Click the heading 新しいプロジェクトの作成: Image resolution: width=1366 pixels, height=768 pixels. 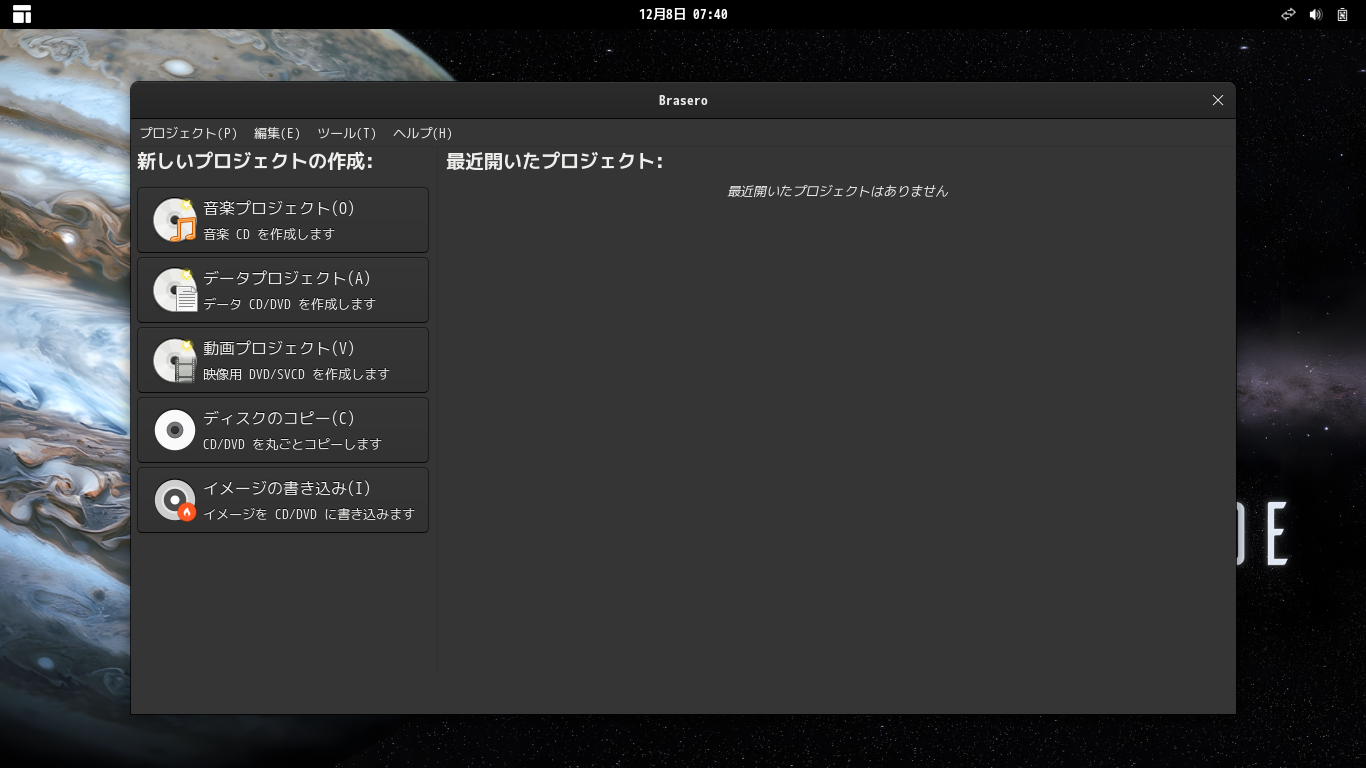coord(255,161)
